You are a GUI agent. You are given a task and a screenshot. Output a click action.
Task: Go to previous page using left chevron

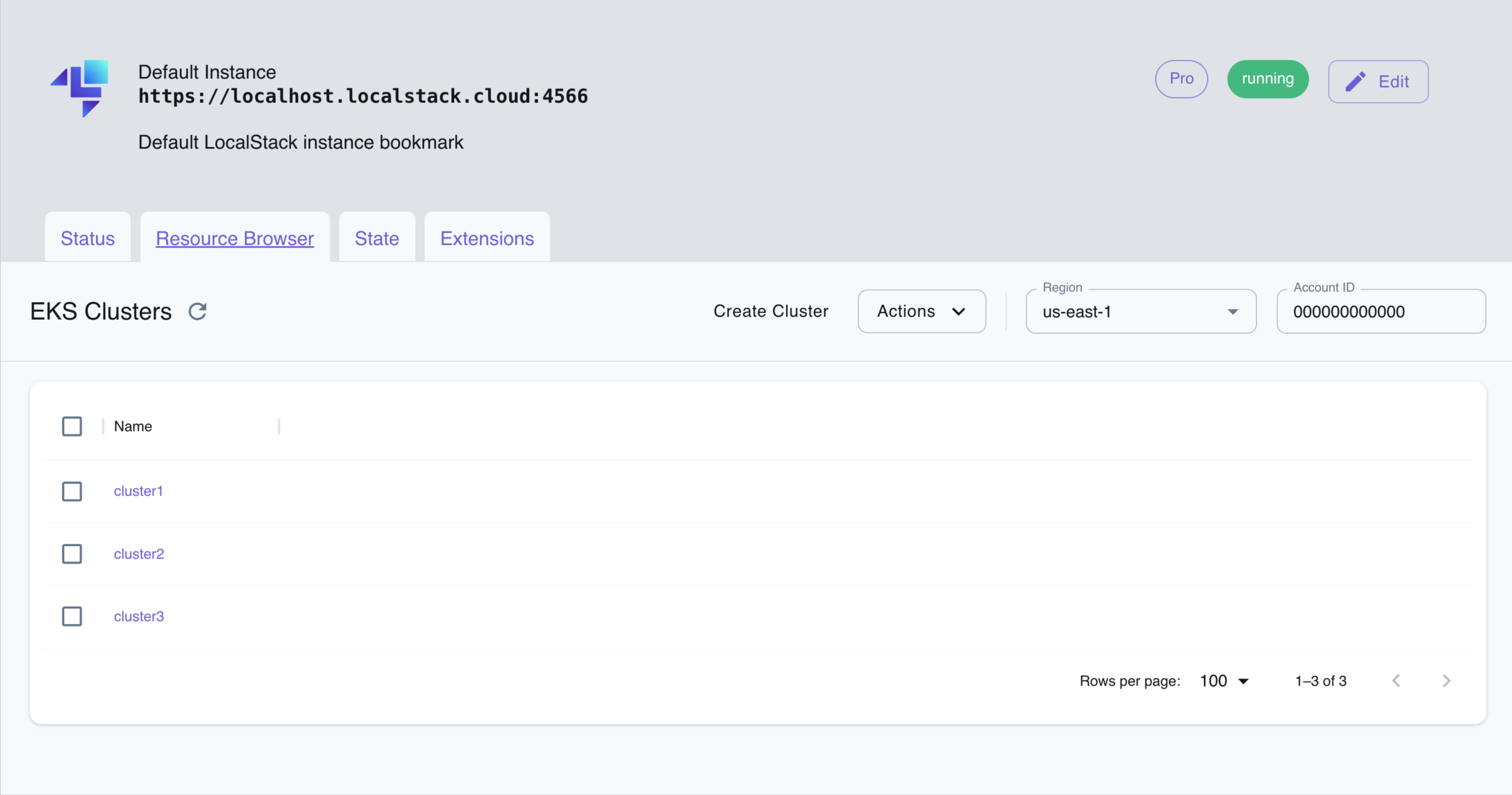pyautogui.click(x=1397, y=681)
